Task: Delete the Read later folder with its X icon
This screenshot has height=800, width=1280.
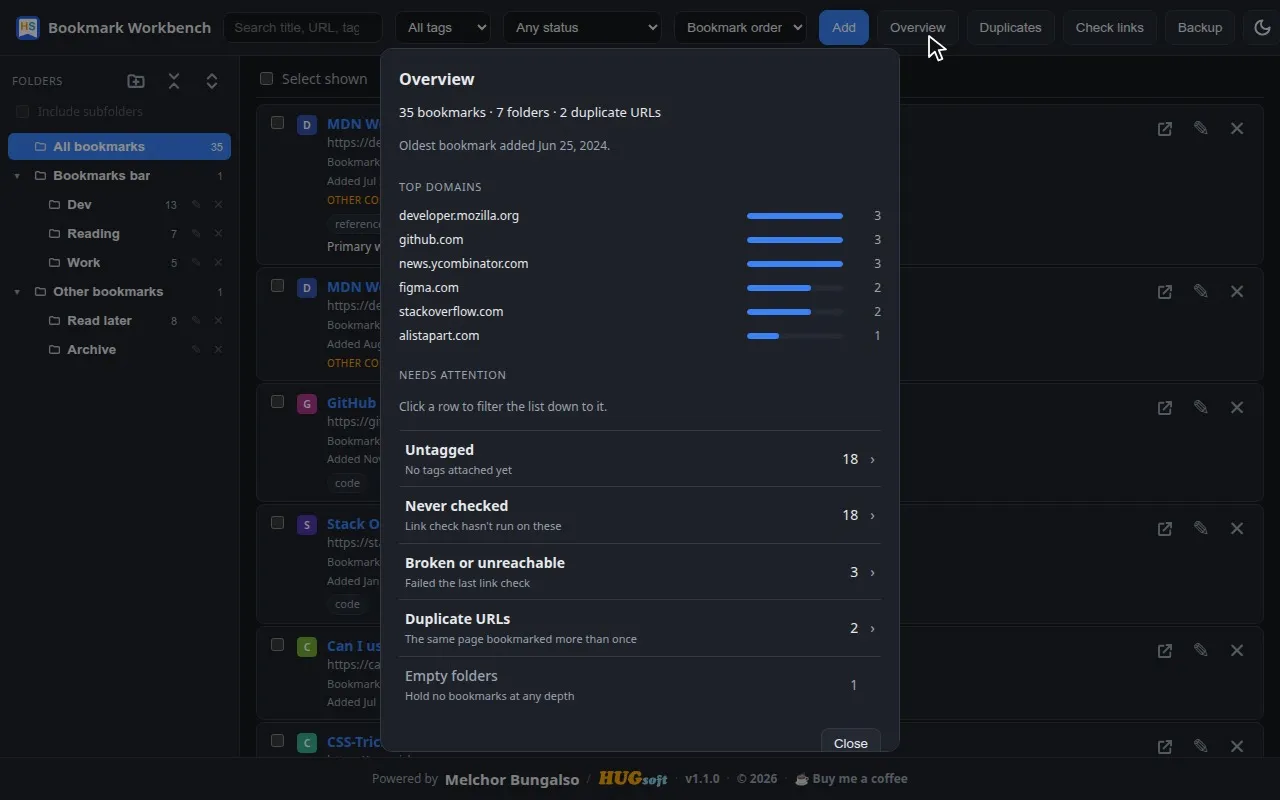Action: pyautogui.click(x=218, y=321)
